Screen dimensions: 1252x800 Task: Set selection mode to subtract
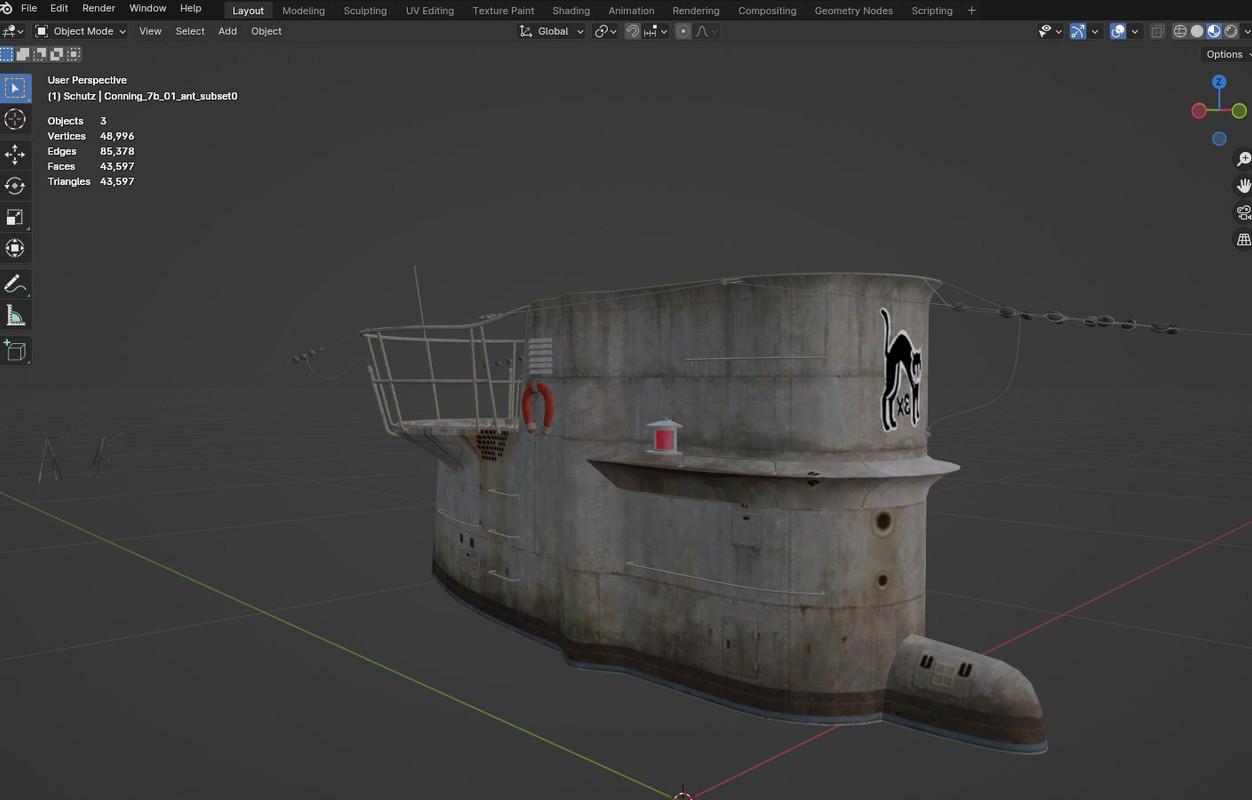click(x=41, y=54)
